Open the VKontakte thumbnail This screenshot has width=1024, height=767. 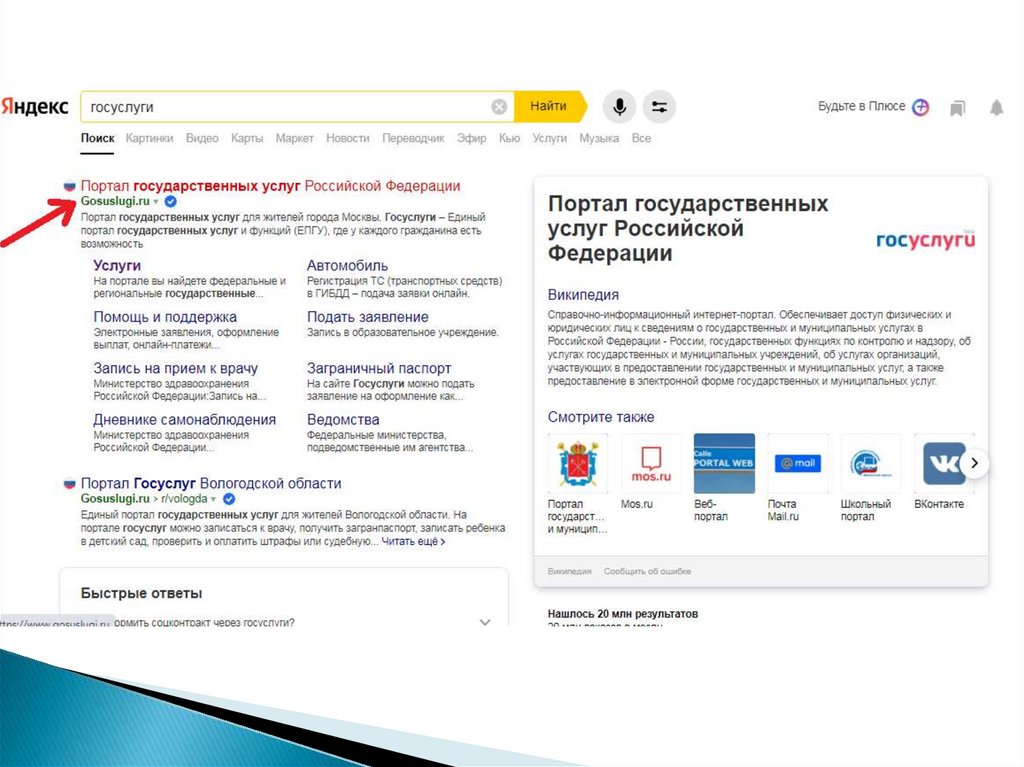(x=944, y=463)
